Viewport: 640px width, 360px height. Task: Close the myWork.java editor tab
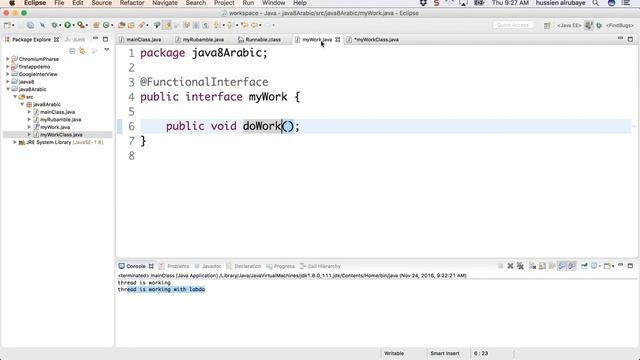point(338,40)
